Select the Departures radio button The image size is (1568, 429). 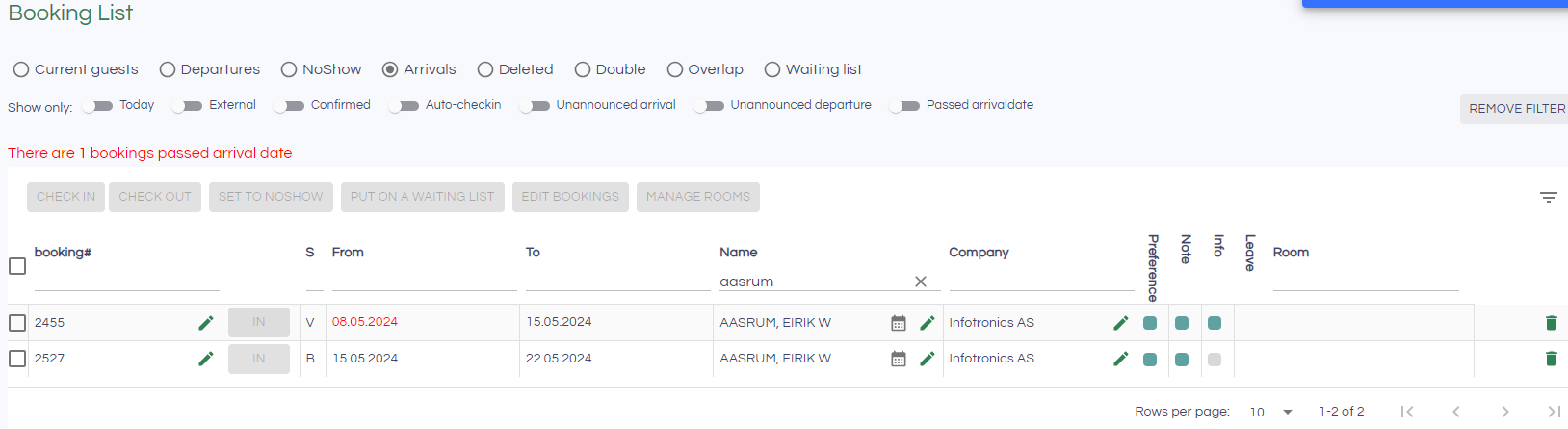click(168, 69)
